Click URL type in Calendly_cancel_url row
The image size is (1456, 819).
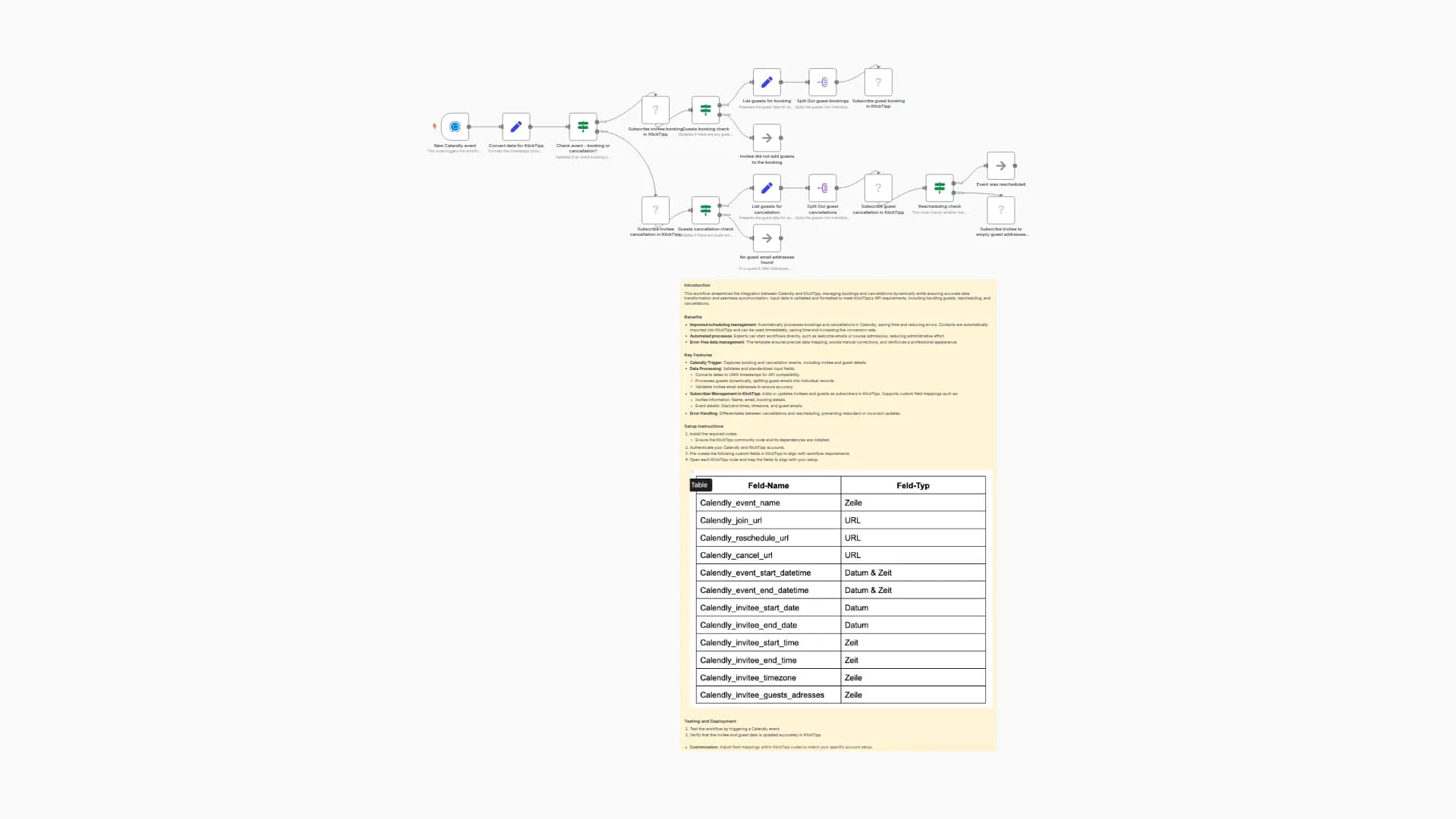[x=913, y=555]
